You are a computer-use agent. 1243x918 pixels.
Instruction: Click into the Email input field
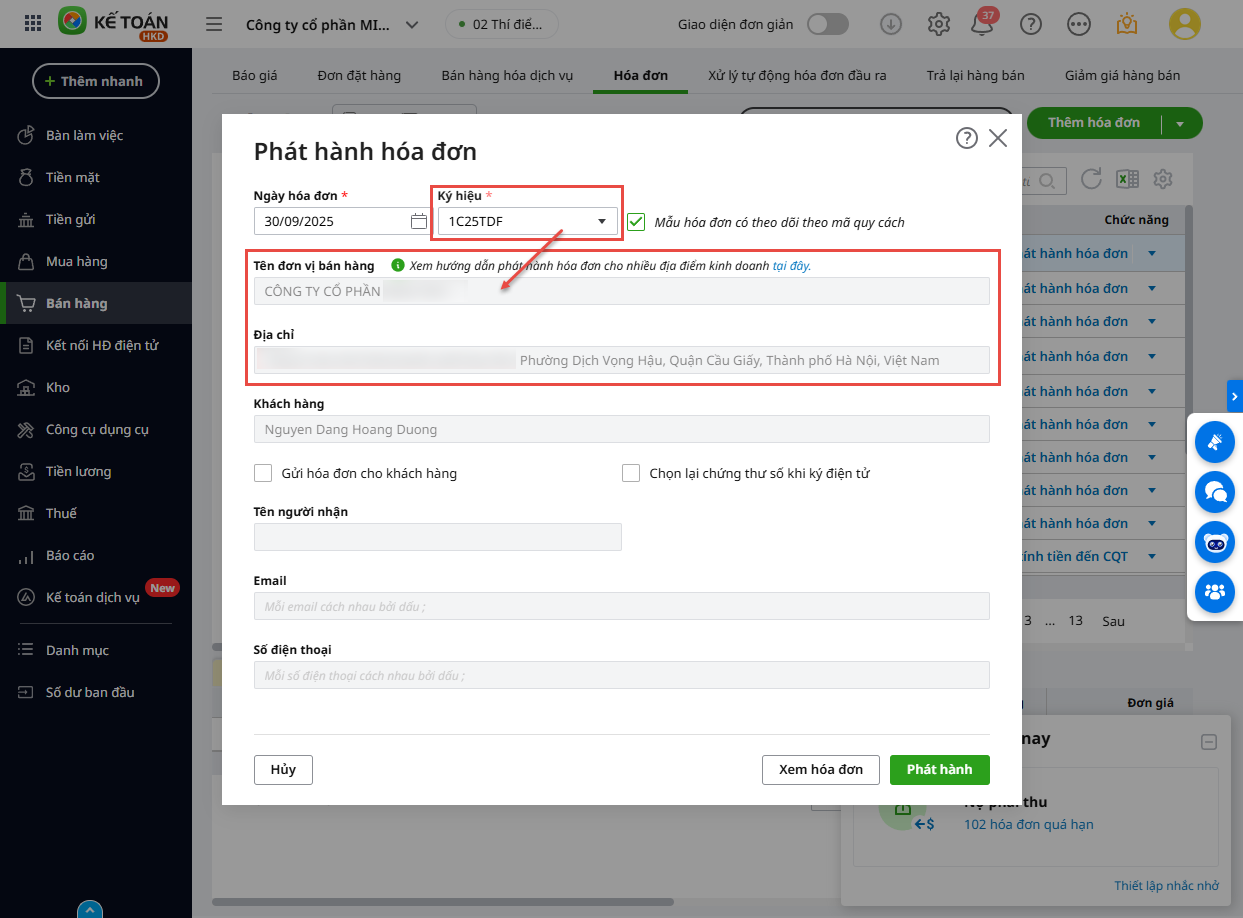coord(621,606)
